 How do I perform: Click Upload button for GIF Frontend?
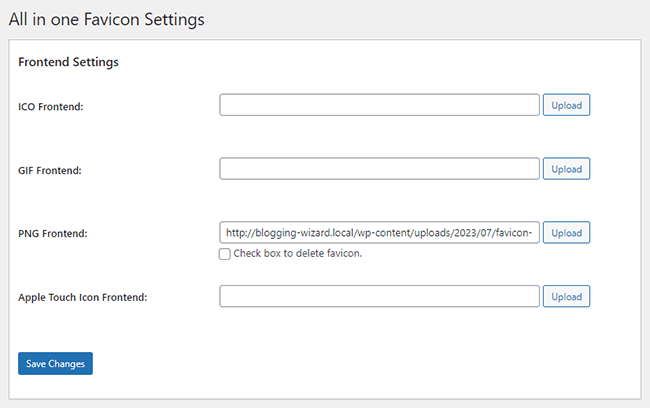coord(566,169)
